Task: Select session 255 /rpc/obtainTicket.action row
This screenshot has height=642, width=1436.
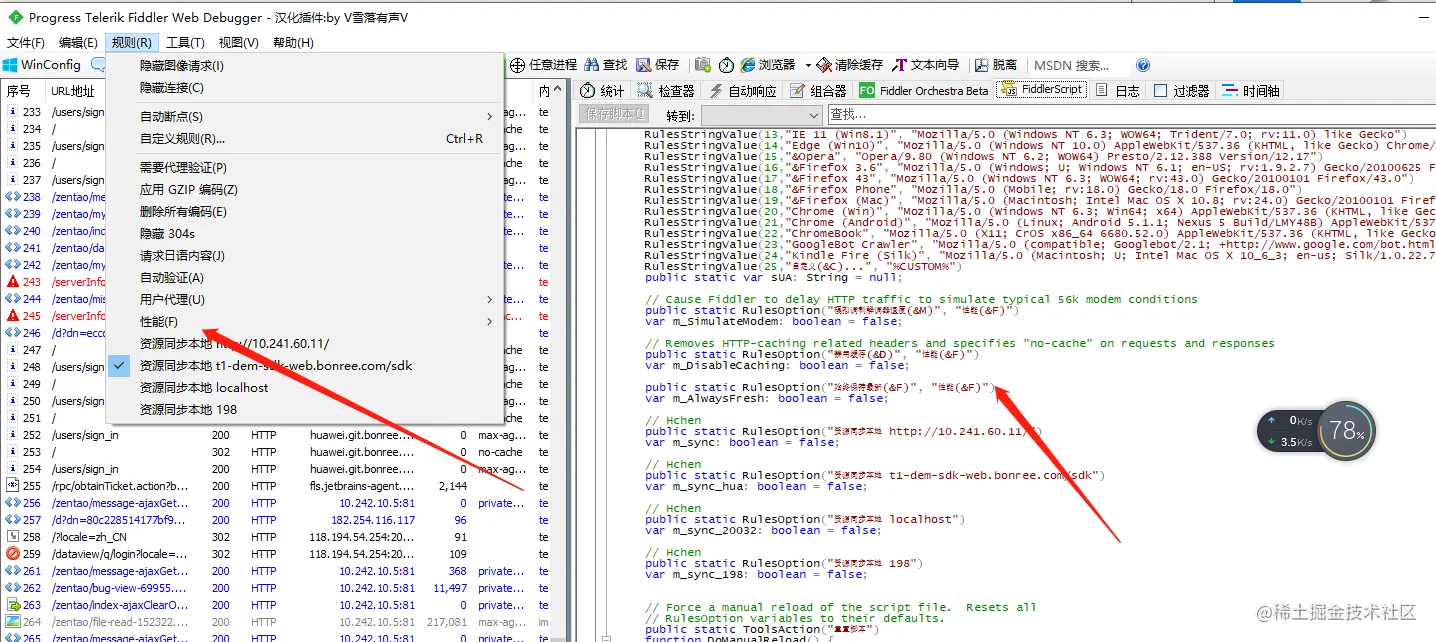Action: click(275, 486)
